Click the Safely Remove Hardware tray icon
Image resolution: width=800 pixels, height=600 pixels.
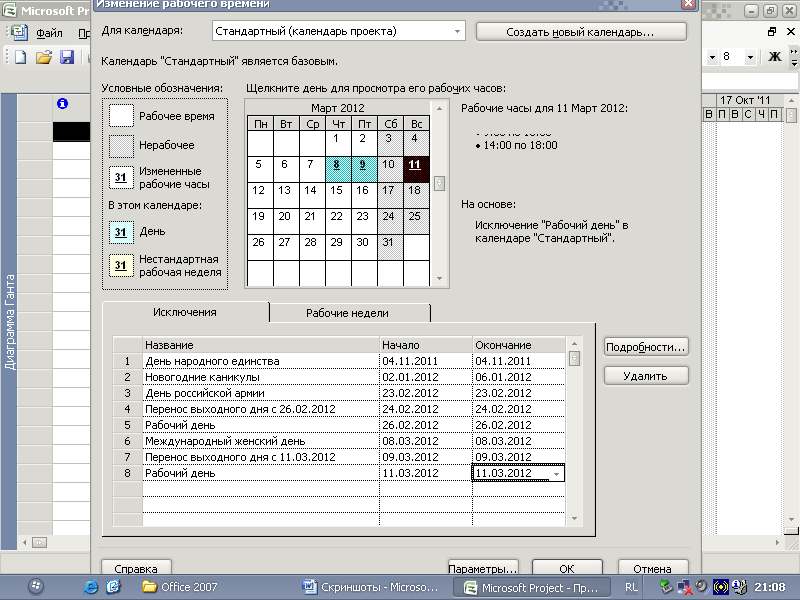(x=666, y=587)
